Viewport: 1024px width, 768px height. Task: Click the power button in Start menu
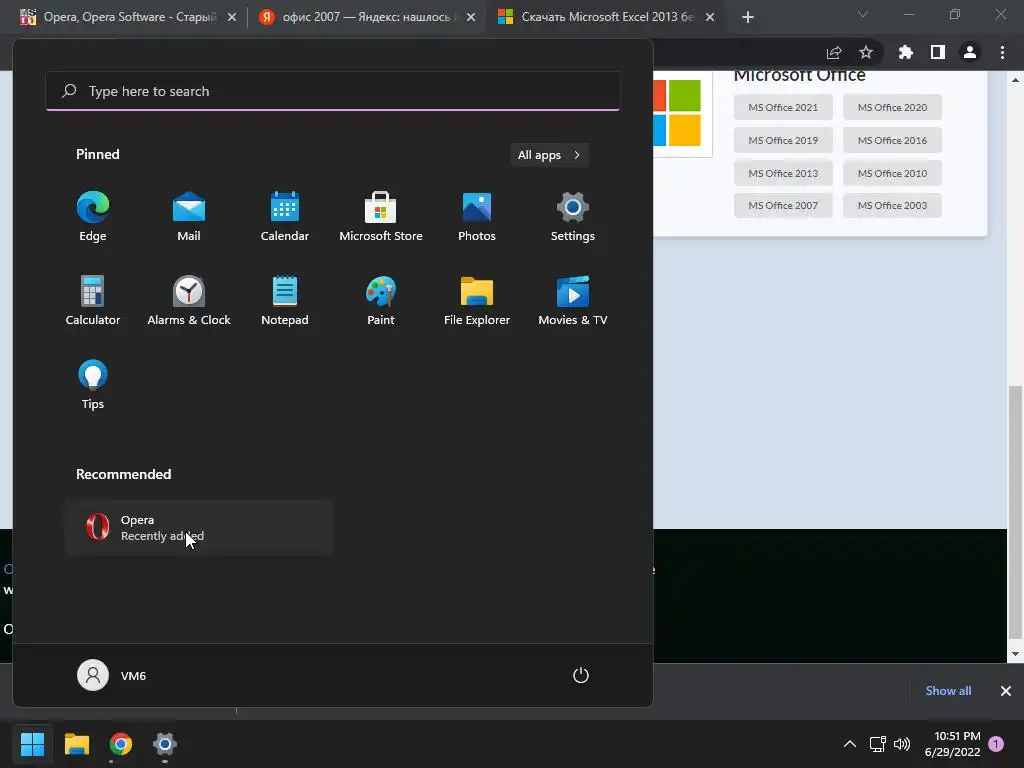coord(581,675)
